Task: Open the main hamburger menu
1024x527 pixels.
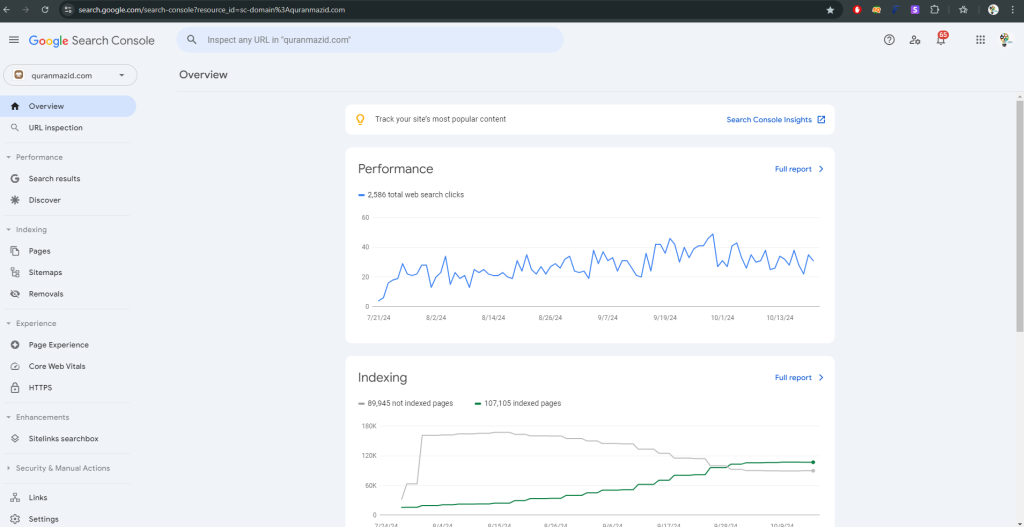Action: pos(13,40)
